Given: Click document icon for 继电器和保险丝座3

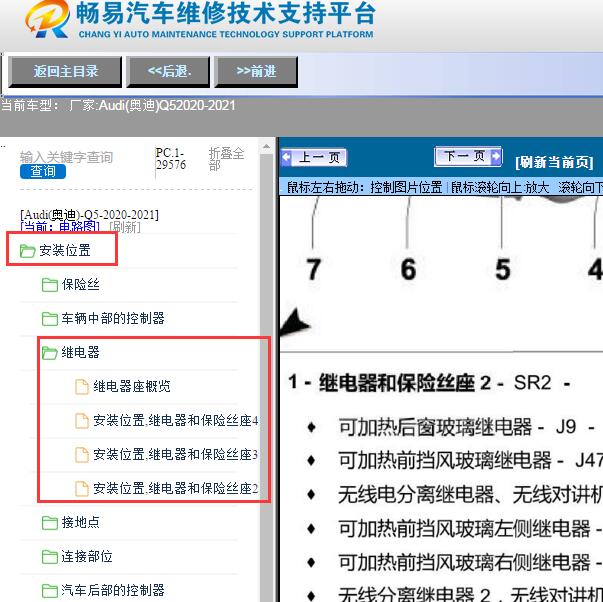Looking at the screenshot, I should click(82, 455).
